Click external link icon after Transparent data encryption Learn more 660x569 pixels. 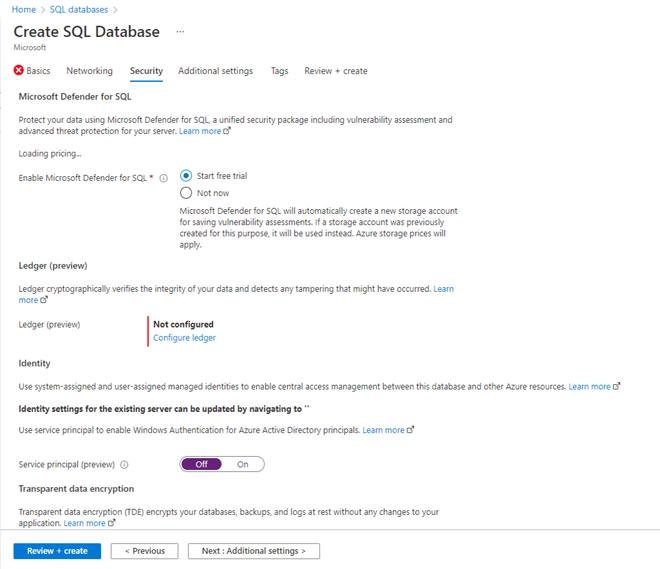click(112, 523)
